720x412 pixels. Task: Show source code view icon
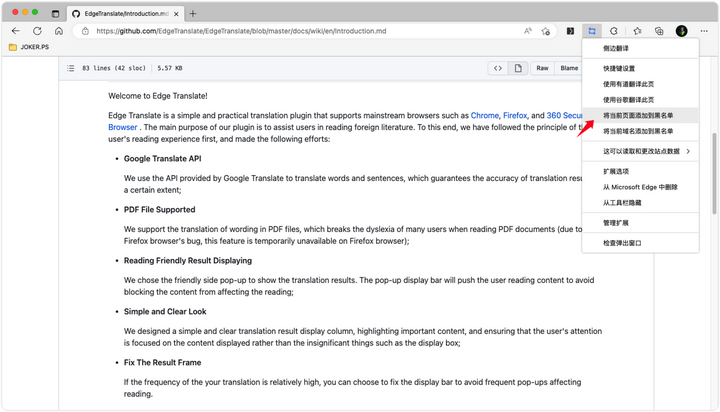pos(498,68)
